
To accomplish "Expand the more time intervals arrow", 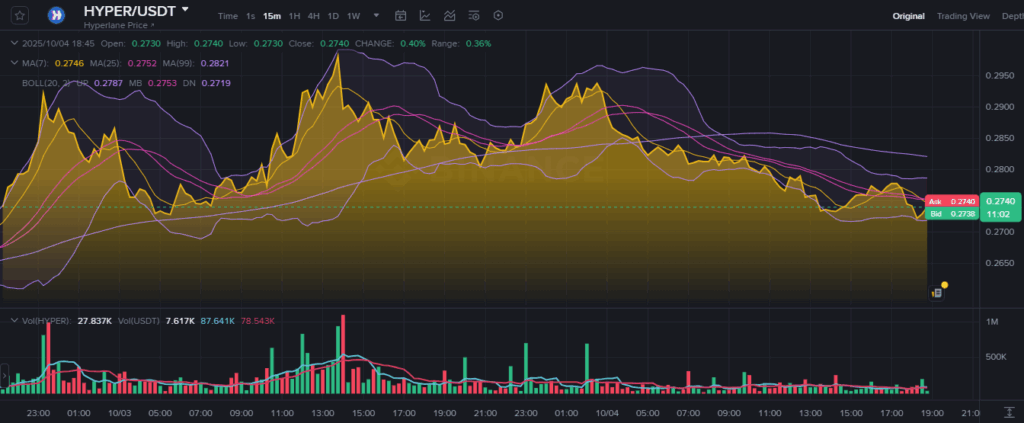I will [376, 16].
